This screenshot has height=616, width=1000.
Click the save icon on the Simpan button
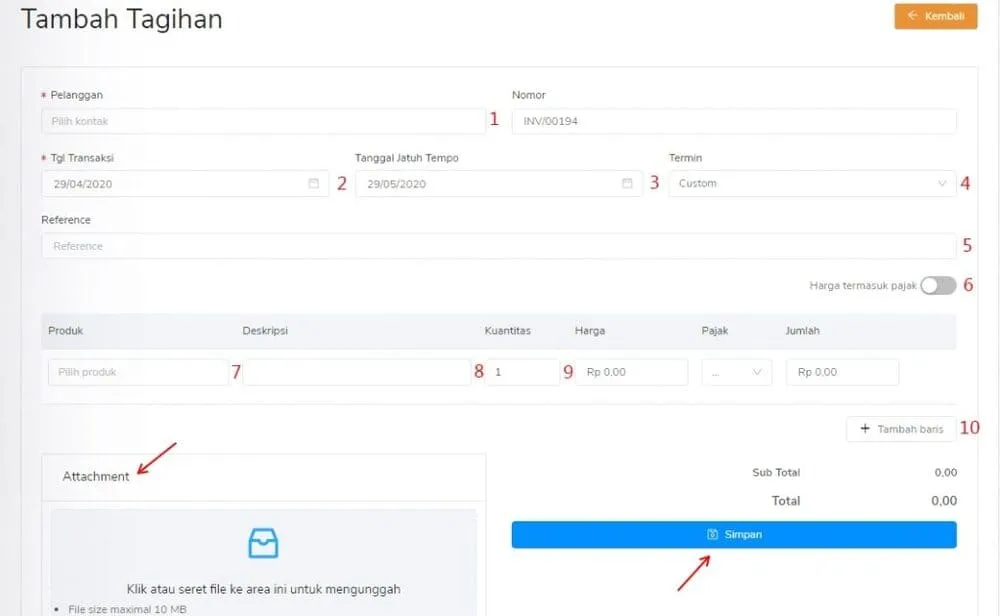click(x=713, y=534)
